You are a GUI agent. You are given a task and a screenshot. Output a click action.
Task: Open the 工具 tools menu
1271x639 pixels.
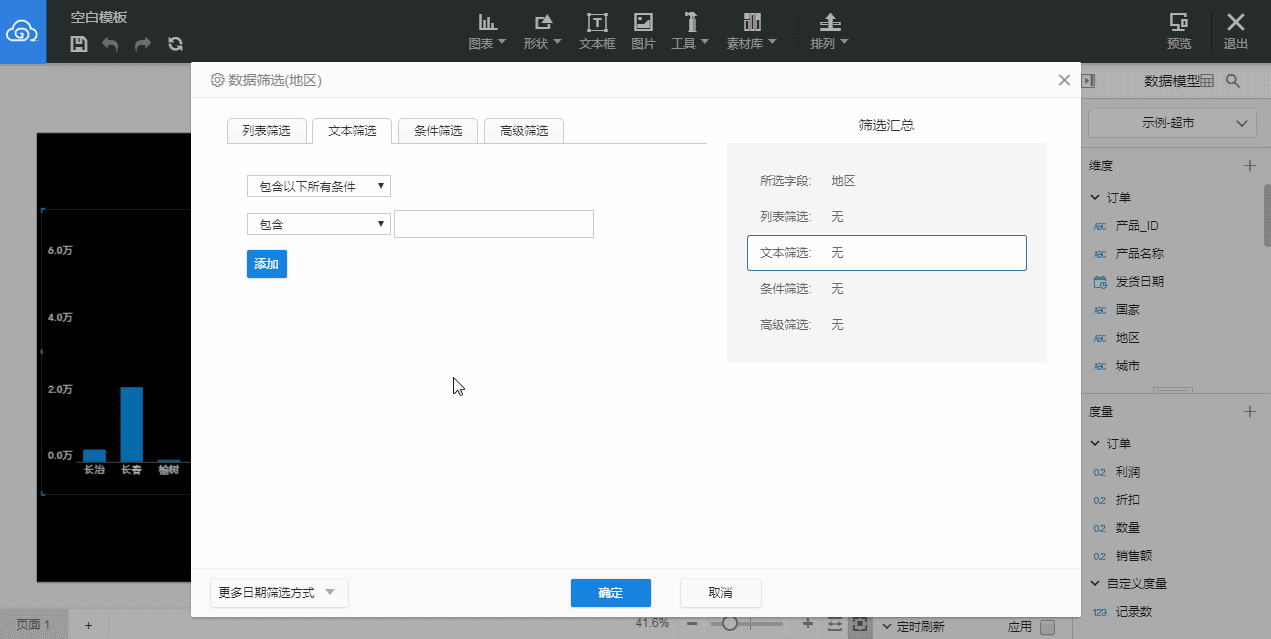(690, 32)
